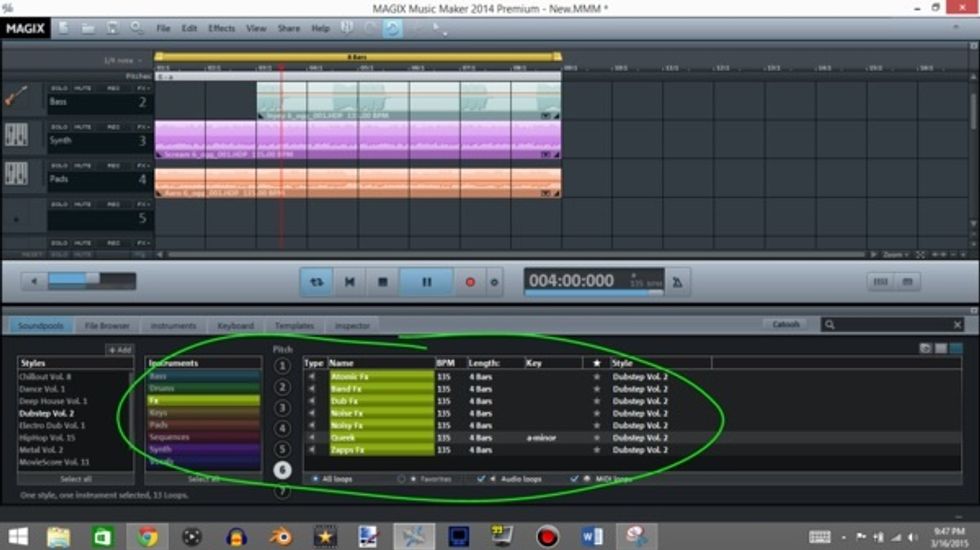The height and width of the screenshot is (550, 980).
Task: Open the Pads track FX dropdown
Action: pos(143,166)
